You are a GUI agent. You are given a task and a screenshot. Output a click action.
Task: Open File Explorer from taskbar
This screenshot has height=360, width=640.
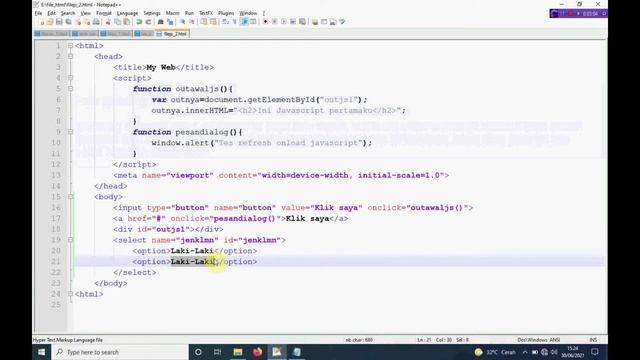tap(238, 352)
